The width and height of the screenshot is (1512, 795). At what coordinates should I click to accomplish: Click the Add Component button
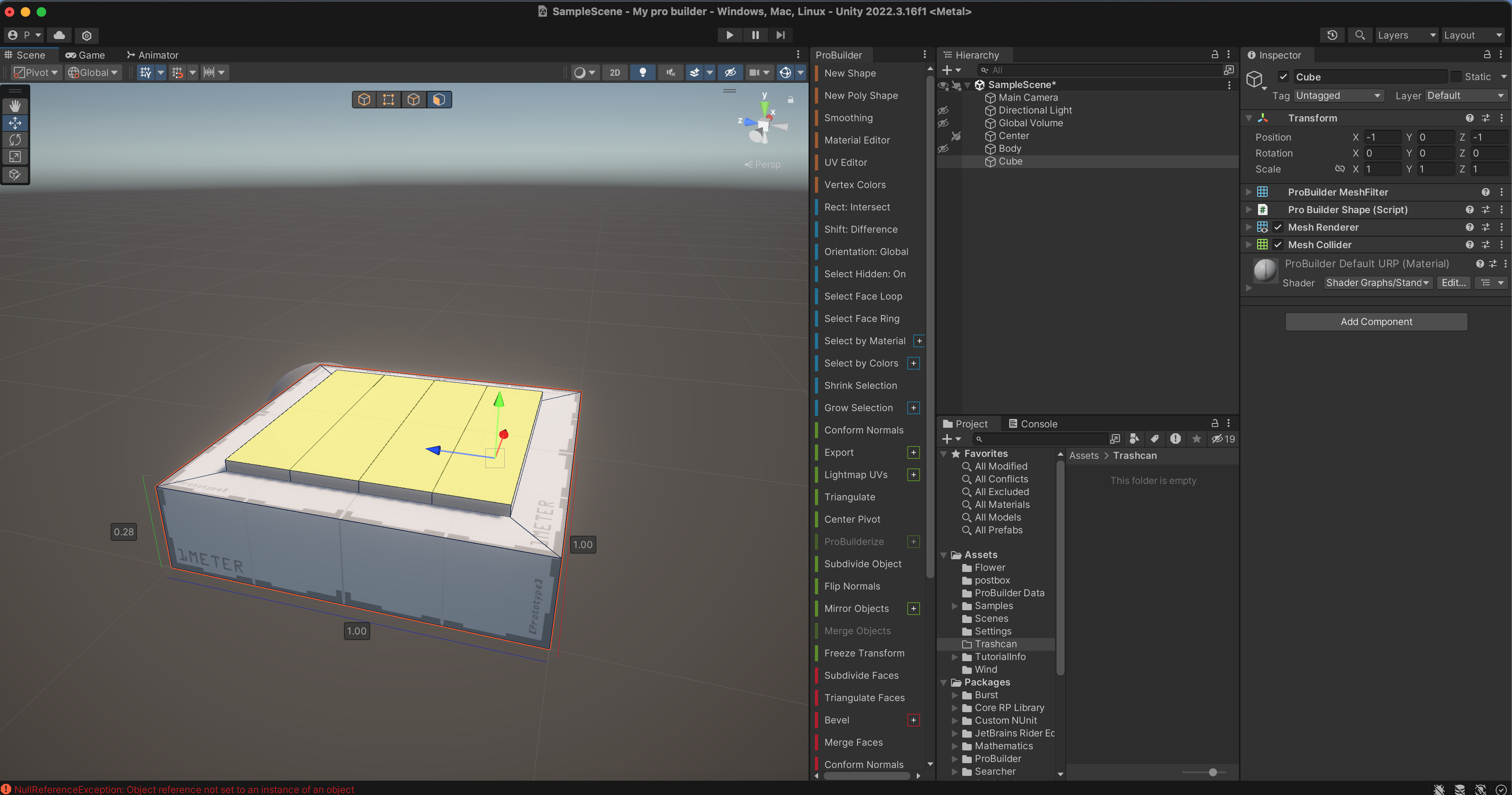pos(1376,322)
